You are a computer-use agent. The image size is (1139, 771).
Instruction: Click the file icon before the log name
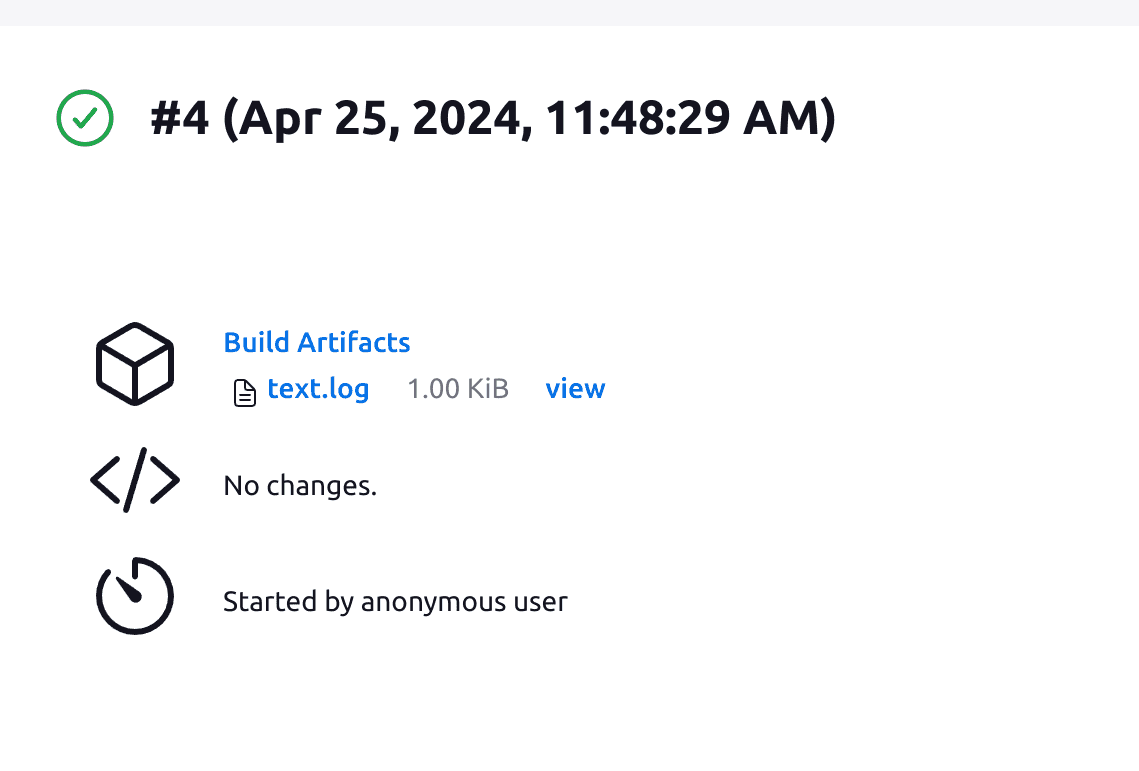coord(244,392)
